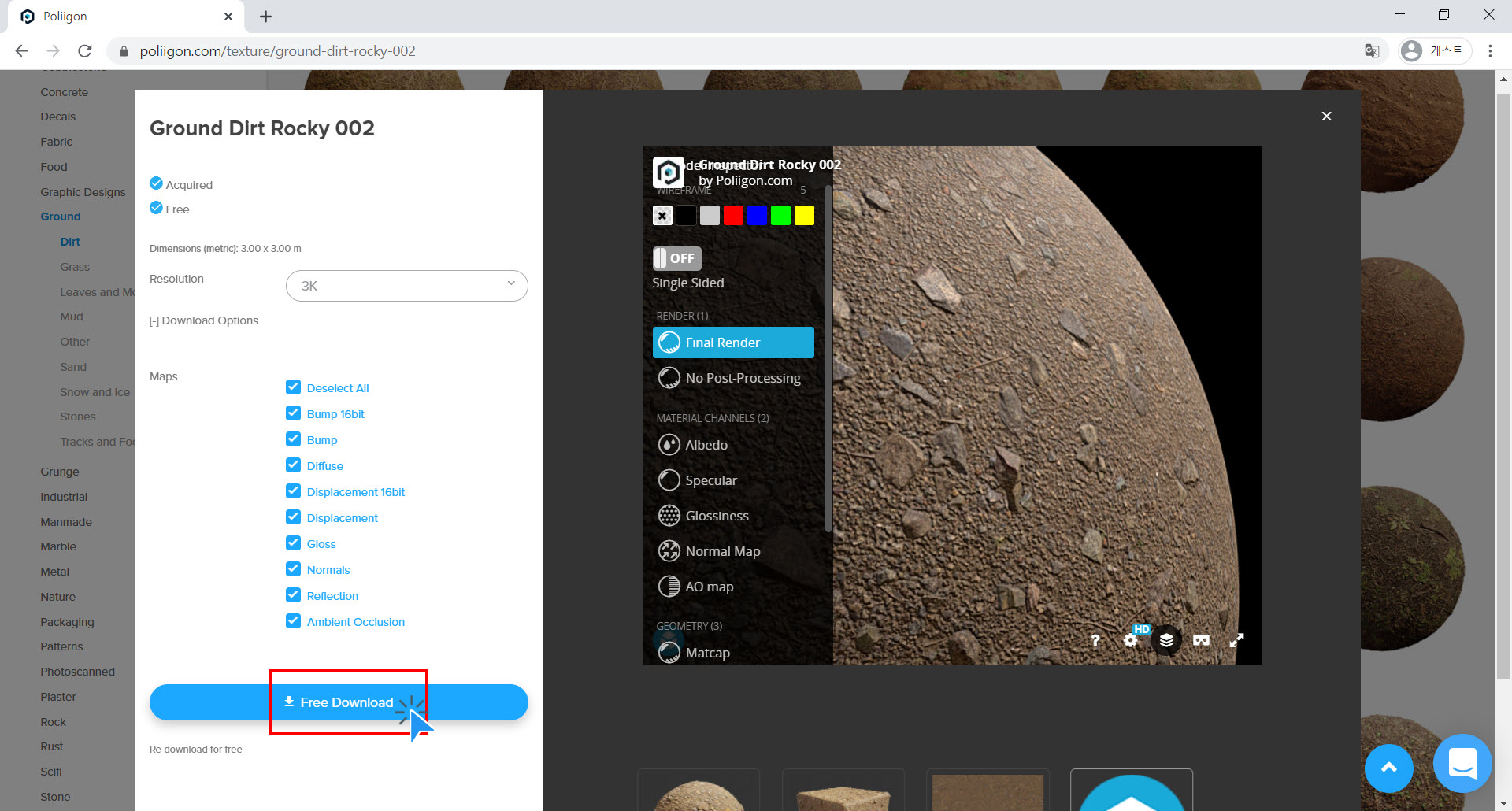Uncheck the Diffuse map
This screenshot has width=1512, height=811.
(x=293, y=465)
